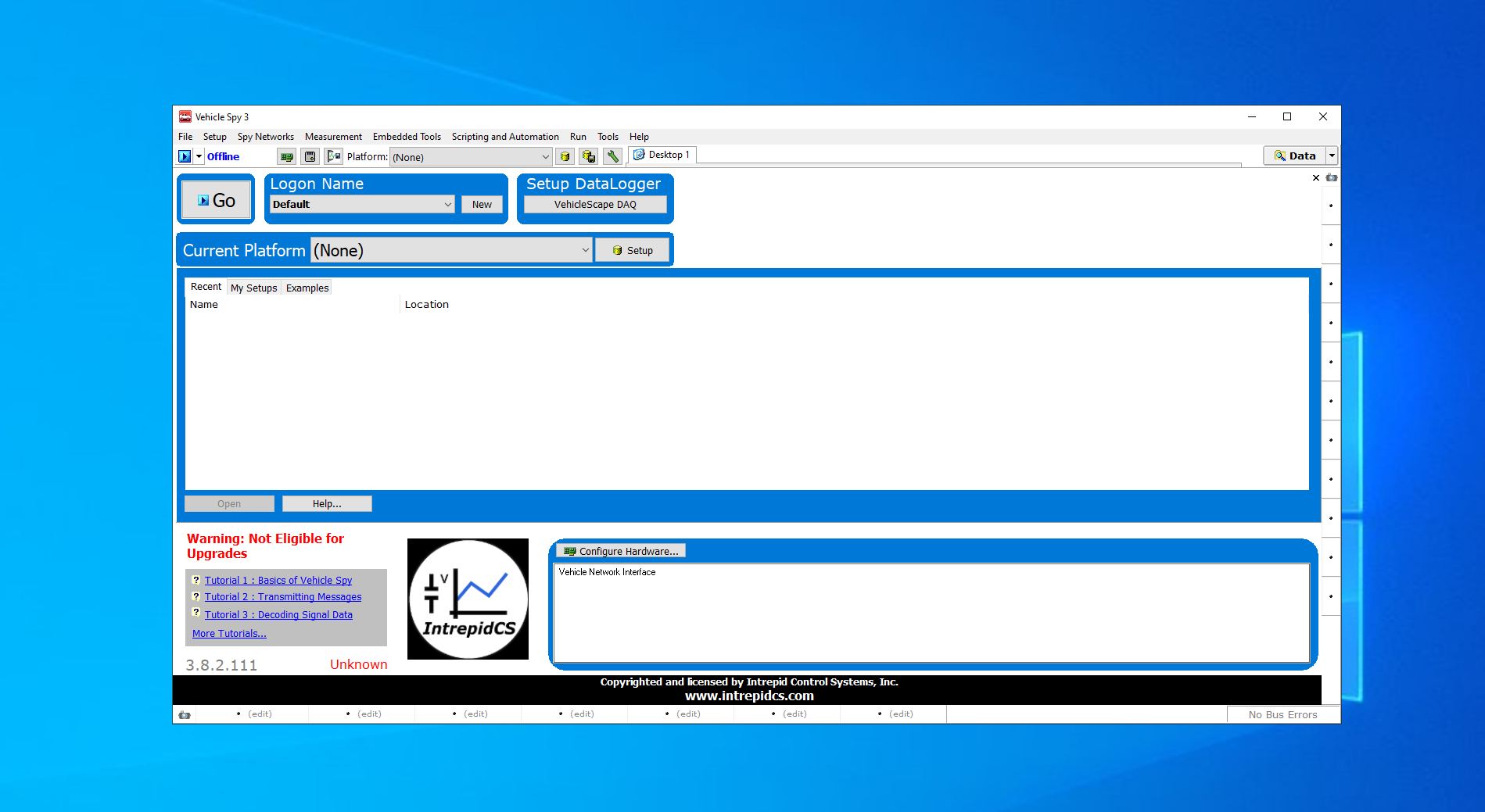The height and width of the screenshot is (812, 1485).
Task: Open the Platform dropdown in the toolbar
Action: [x=546, y=156]
